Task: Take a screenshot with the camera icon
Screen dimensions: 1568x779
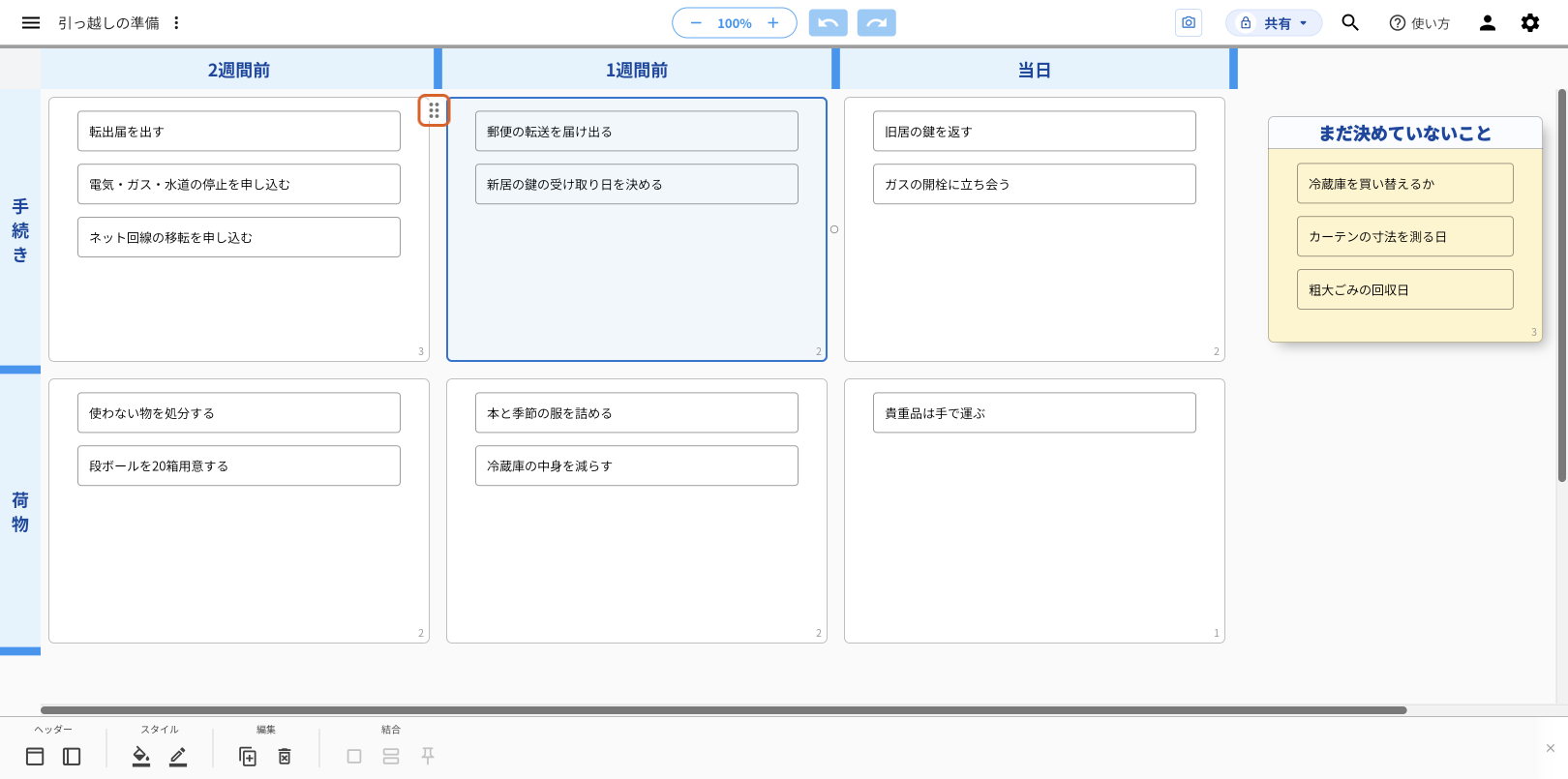Action: point(1189,23)
